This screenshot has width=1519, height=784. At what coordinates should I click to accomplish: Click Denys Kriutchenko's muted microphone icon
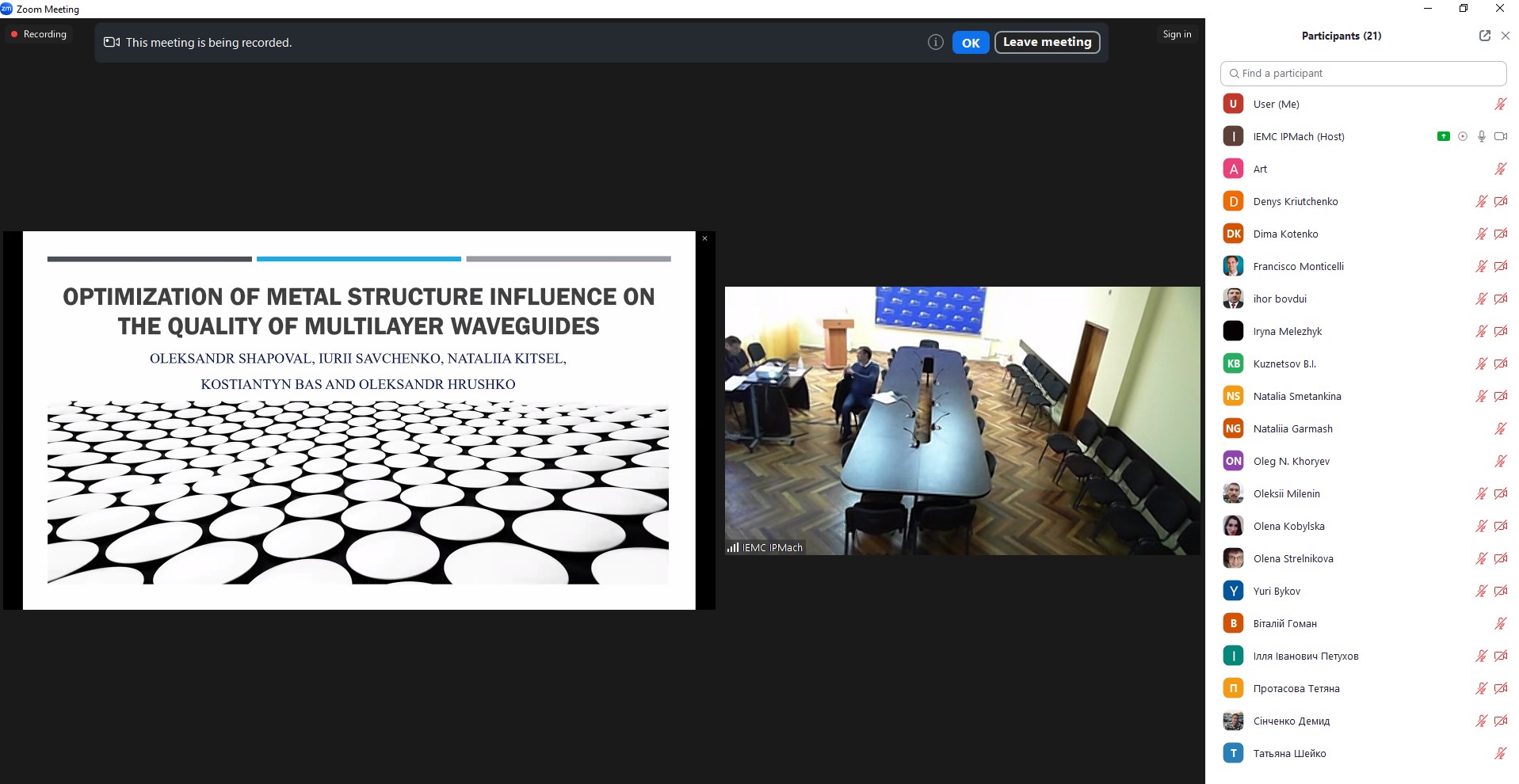1481,201
